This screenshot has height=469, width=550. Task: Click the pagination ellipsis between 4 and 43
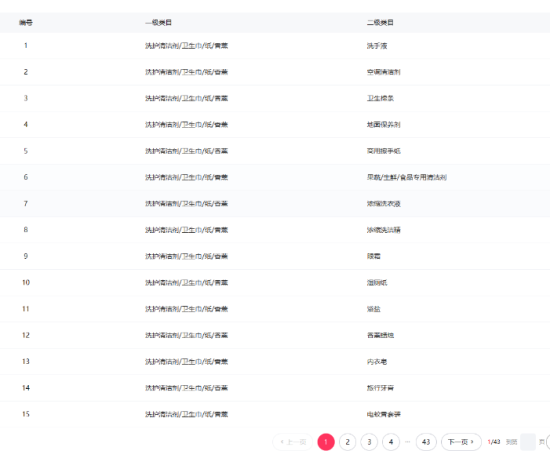408,442
